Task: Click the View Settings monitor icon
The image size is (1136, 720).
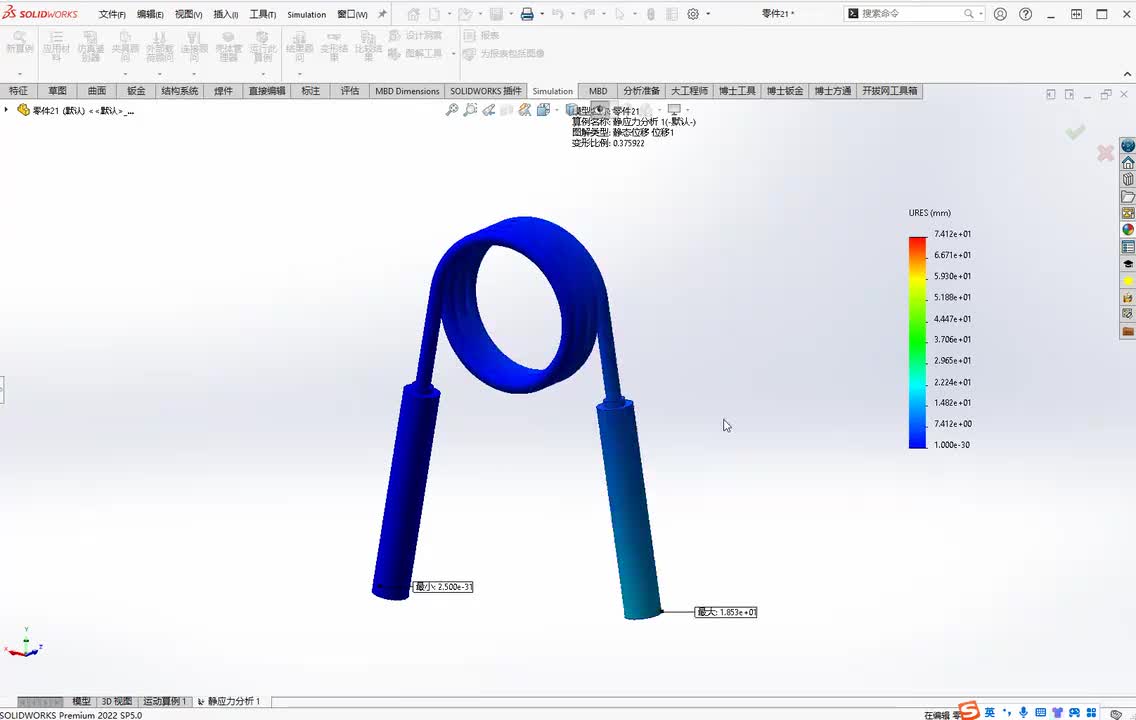Action: (x=674, y=109)
